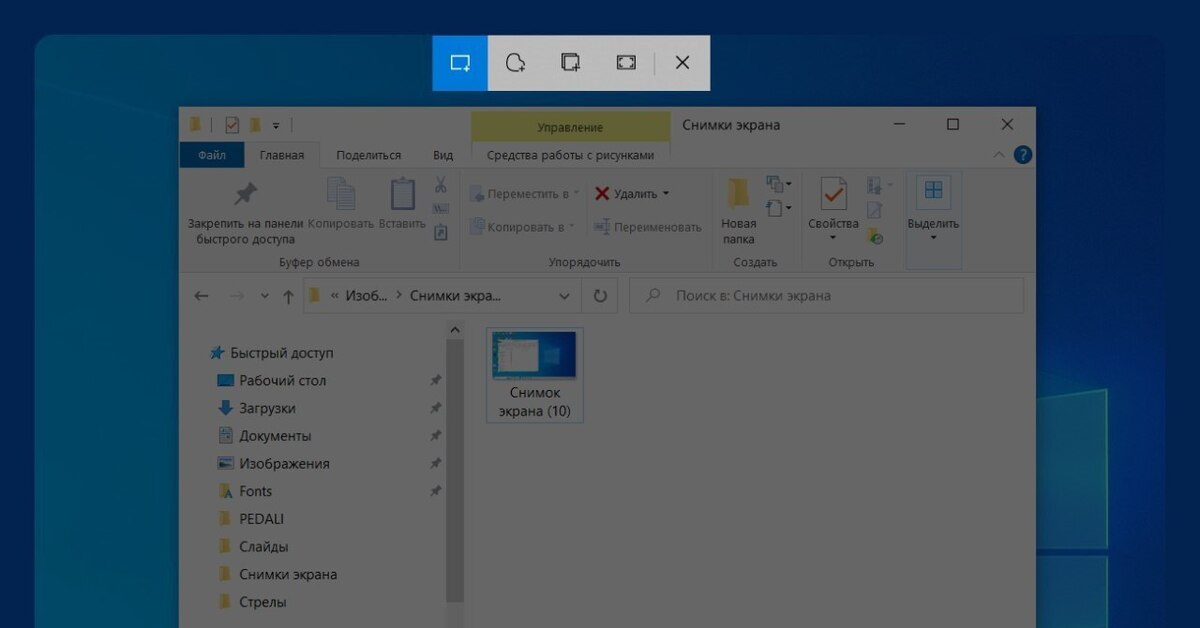Open Загрузки in the sidebar

coord(258,408)
